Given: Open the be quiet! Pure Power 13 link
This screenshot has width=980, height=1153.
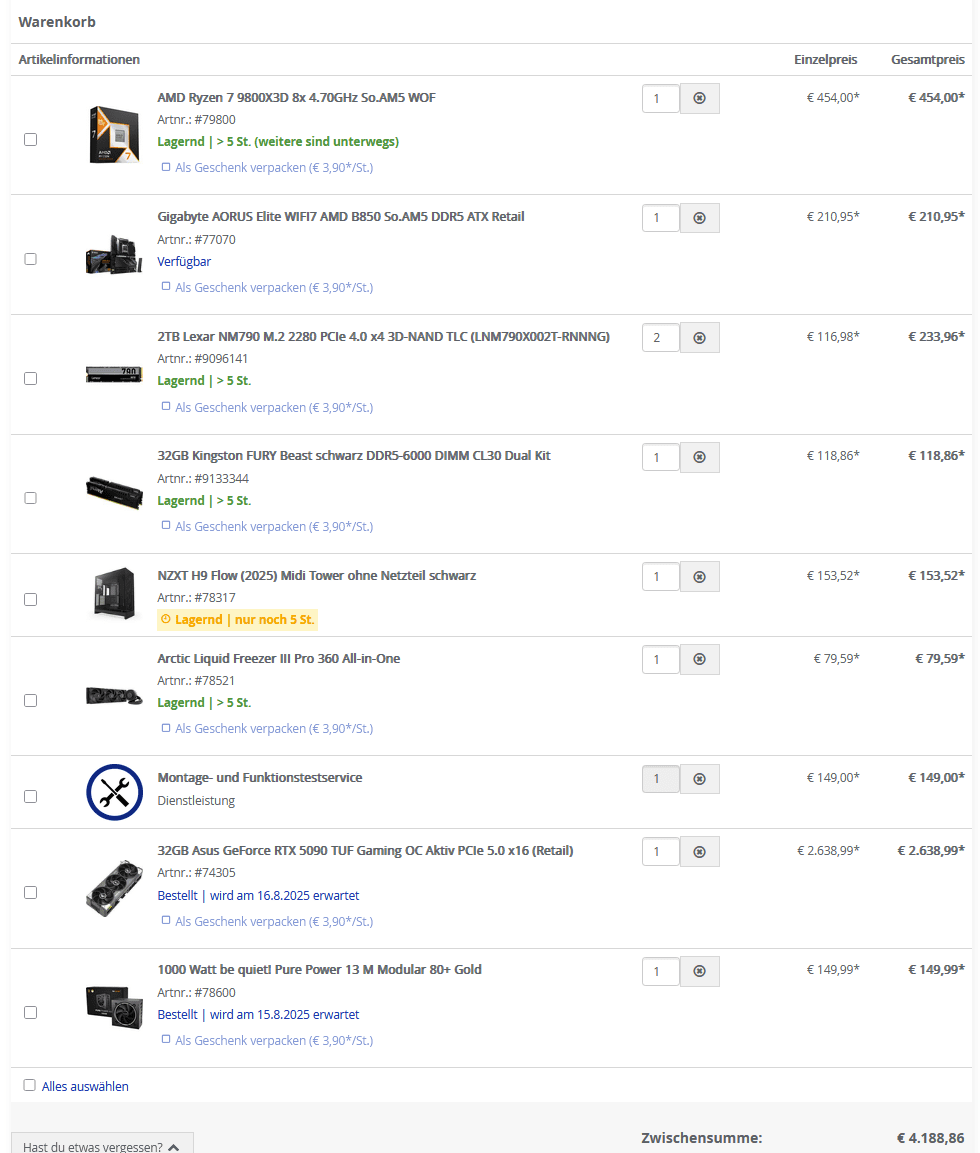Looking at the screenshot, I should coord(319,970).
